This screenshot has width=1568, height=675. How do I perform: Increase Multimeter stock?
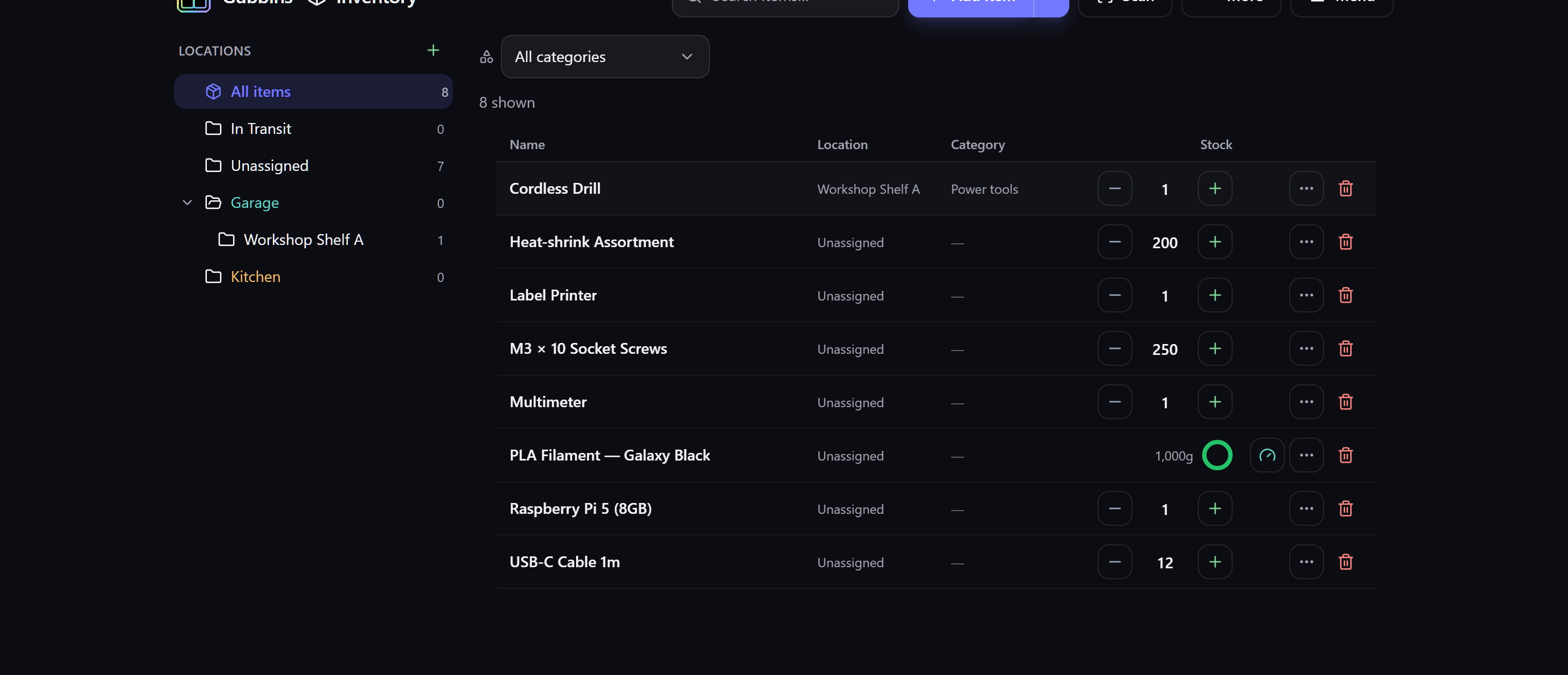[1214, 402]
